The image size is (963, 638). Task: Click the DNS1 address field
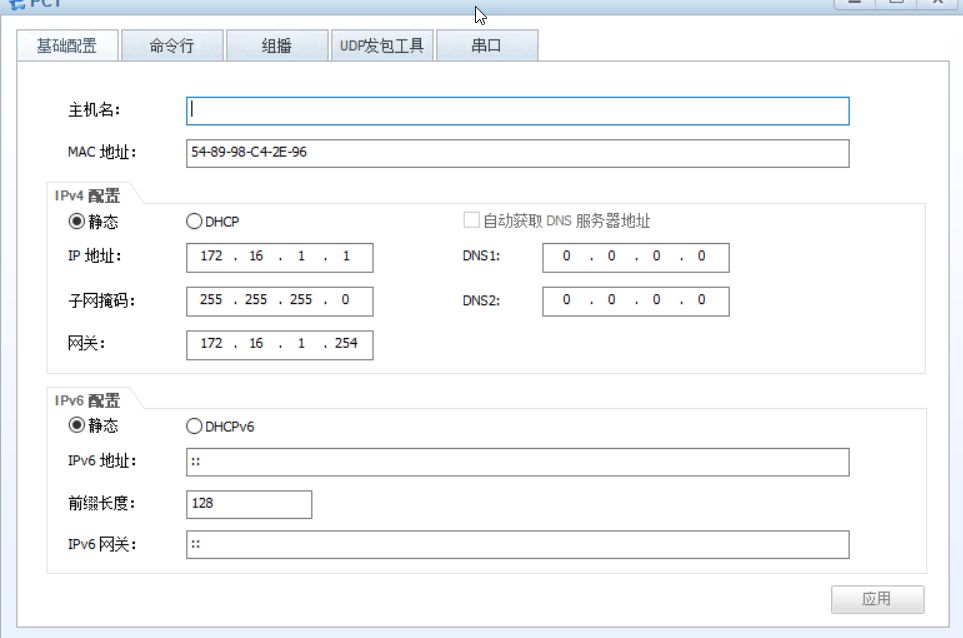[635, 257]
